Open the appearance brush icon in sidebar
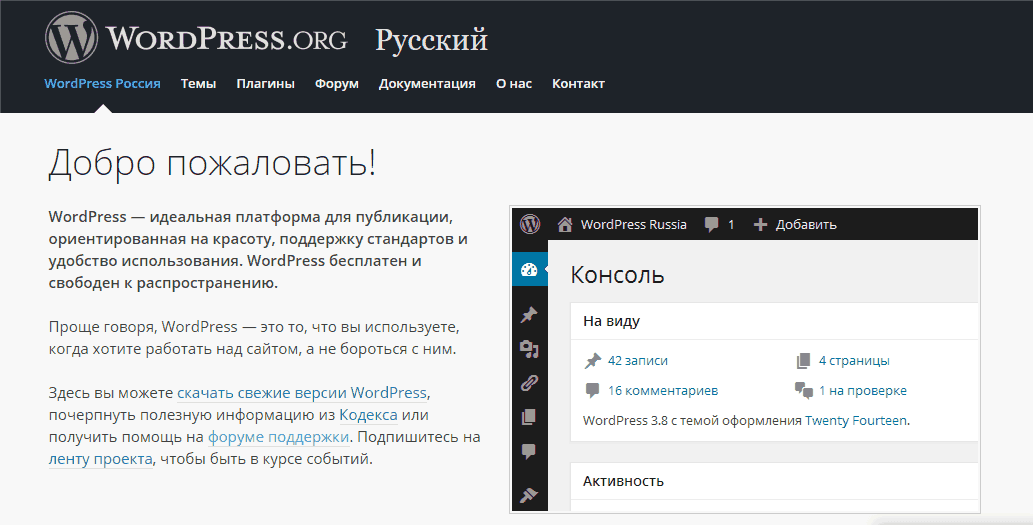The image size is (1033, 525). coord(529,495)
